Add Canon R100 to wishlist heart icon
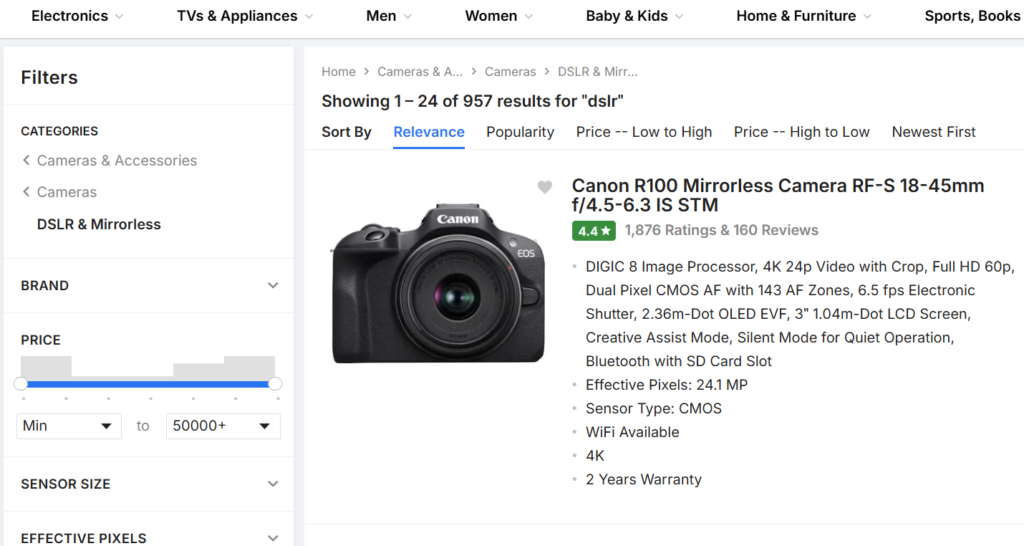The image size is (1024, 546). pos(544,187)
